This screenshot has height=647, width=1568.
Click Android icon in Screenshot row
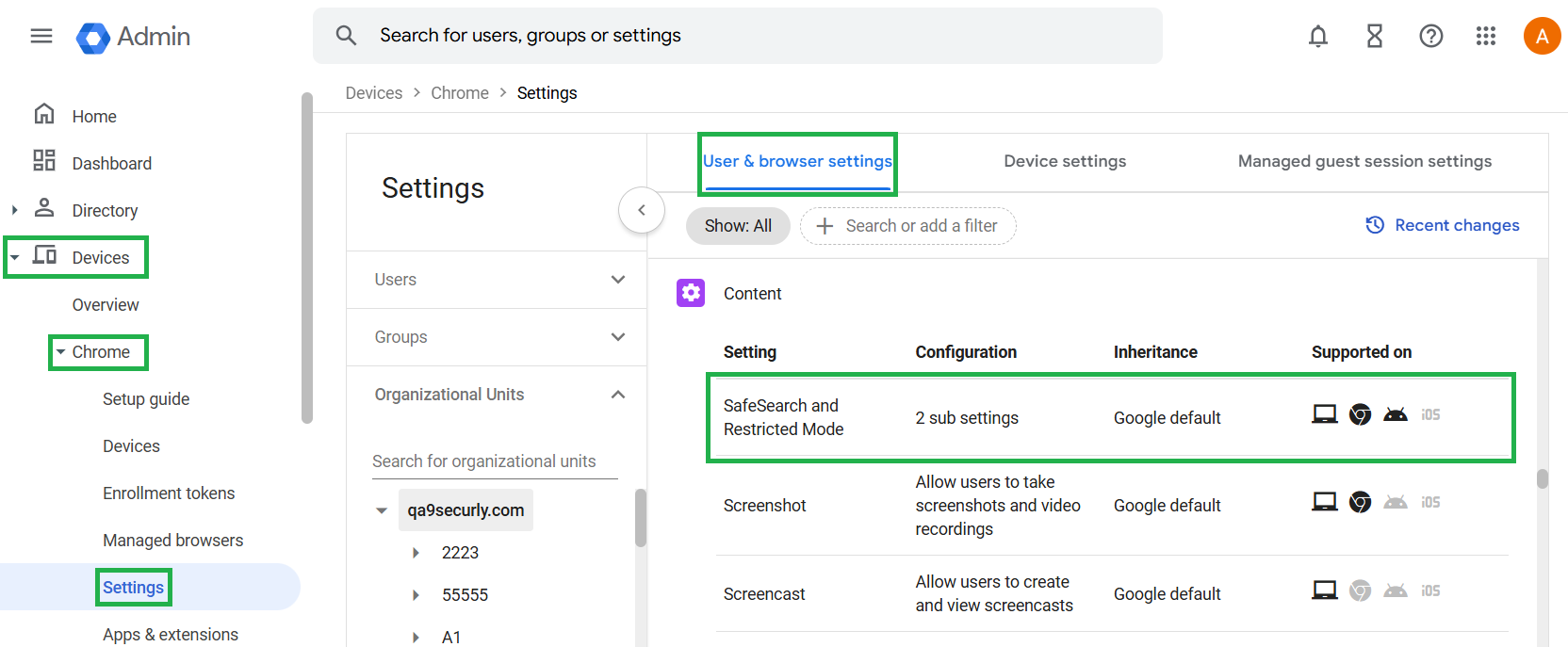point(1396,502)
